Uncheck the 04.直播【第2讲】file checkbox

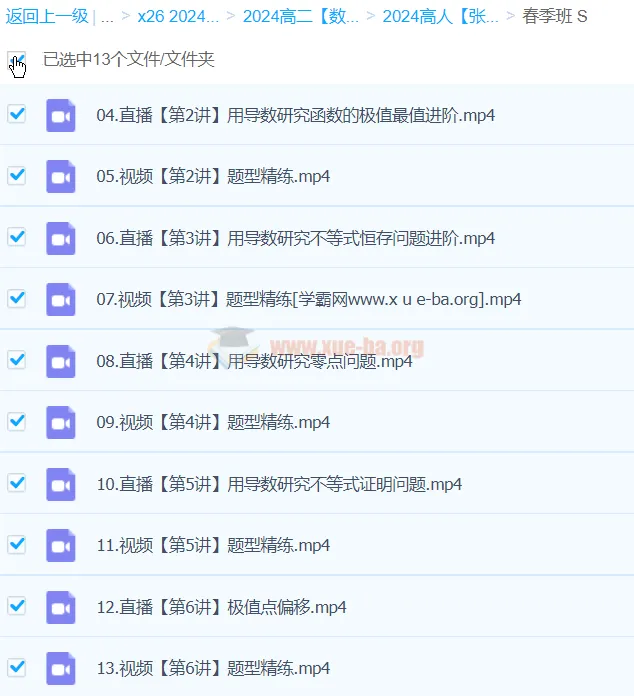(16, 114)
